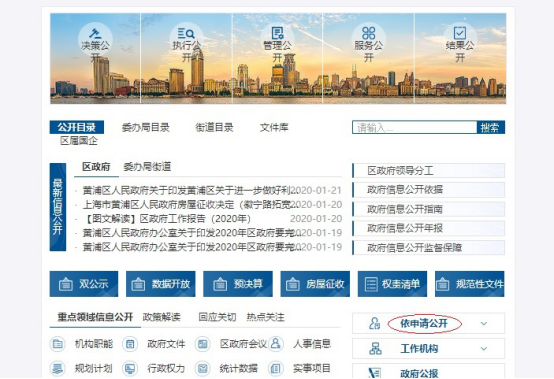554x379 pixels.
Task: Select the 政策解读 tab
Action: [x=161, y=317]
